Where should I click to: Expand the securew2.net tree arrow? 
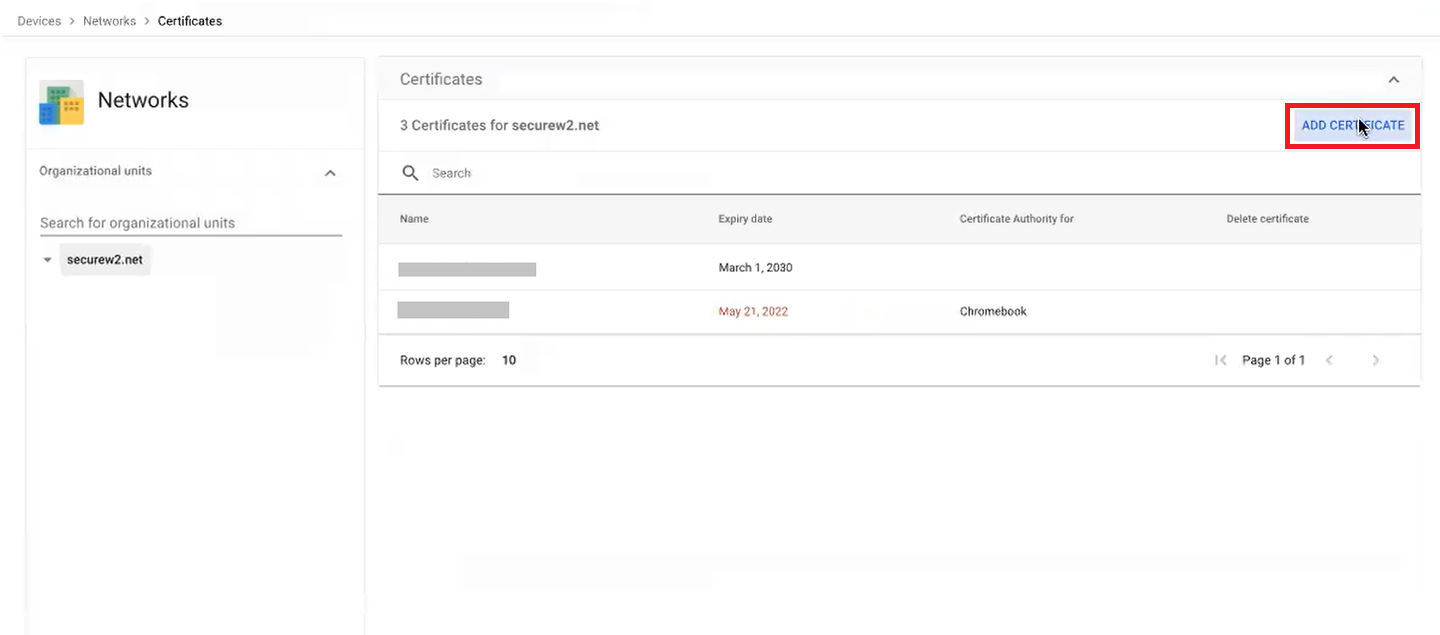click(47, 260)
